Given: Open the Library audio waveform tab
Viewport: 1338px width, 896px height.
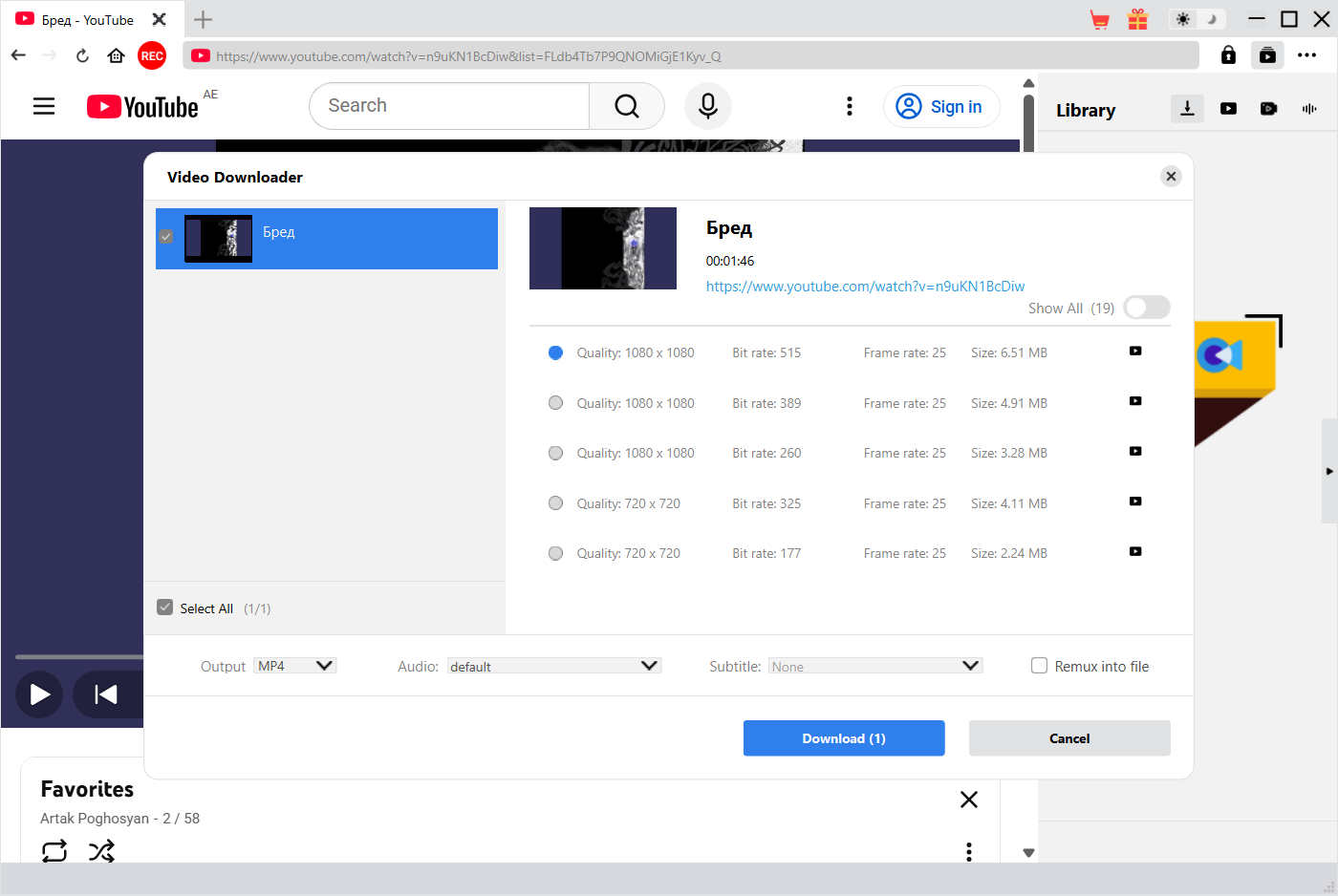Looking at the screenshot, I should click(1309, 109).
